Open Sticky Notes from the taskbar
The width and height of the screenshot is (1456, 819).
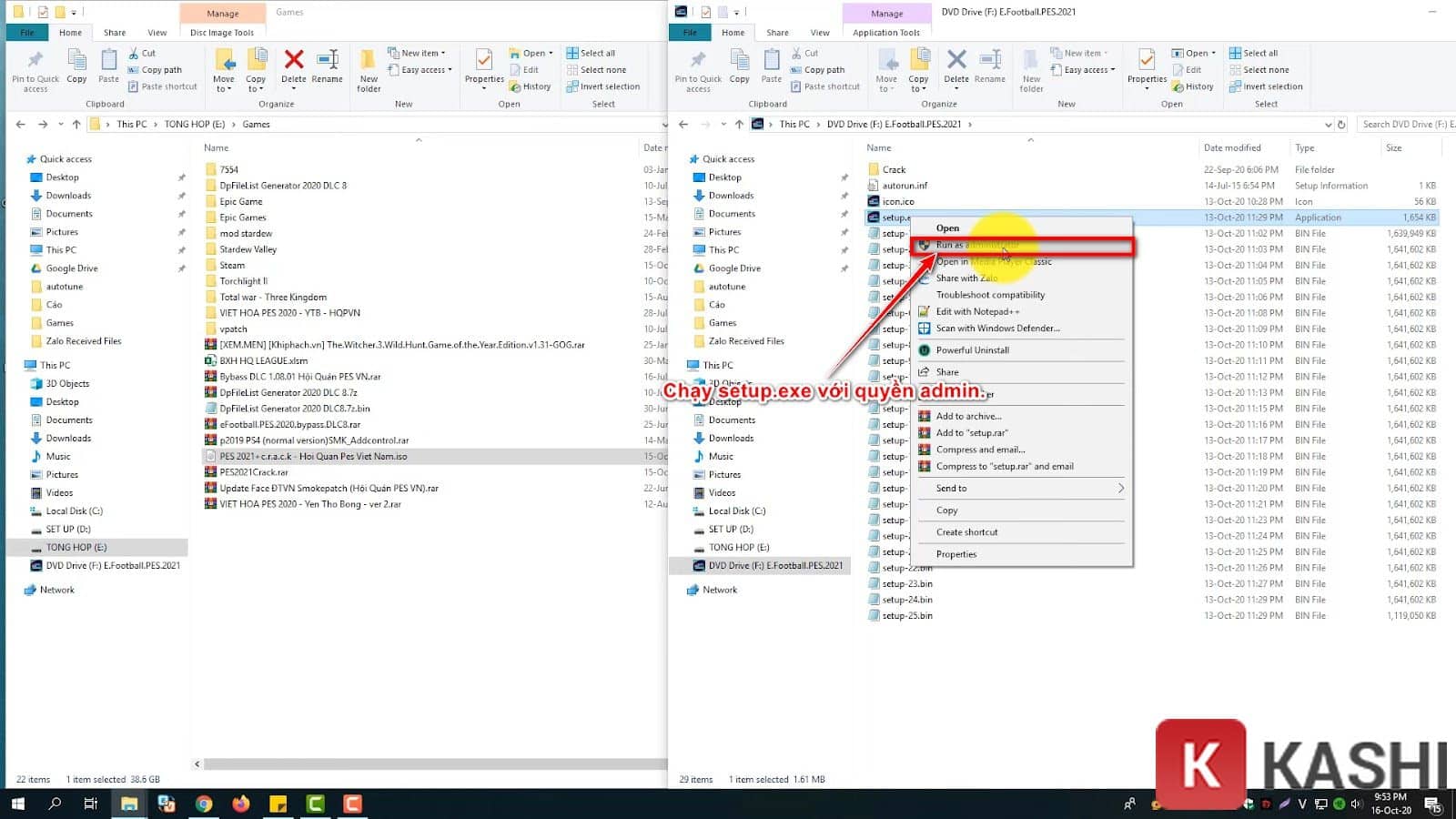click(x=278, y=804)
